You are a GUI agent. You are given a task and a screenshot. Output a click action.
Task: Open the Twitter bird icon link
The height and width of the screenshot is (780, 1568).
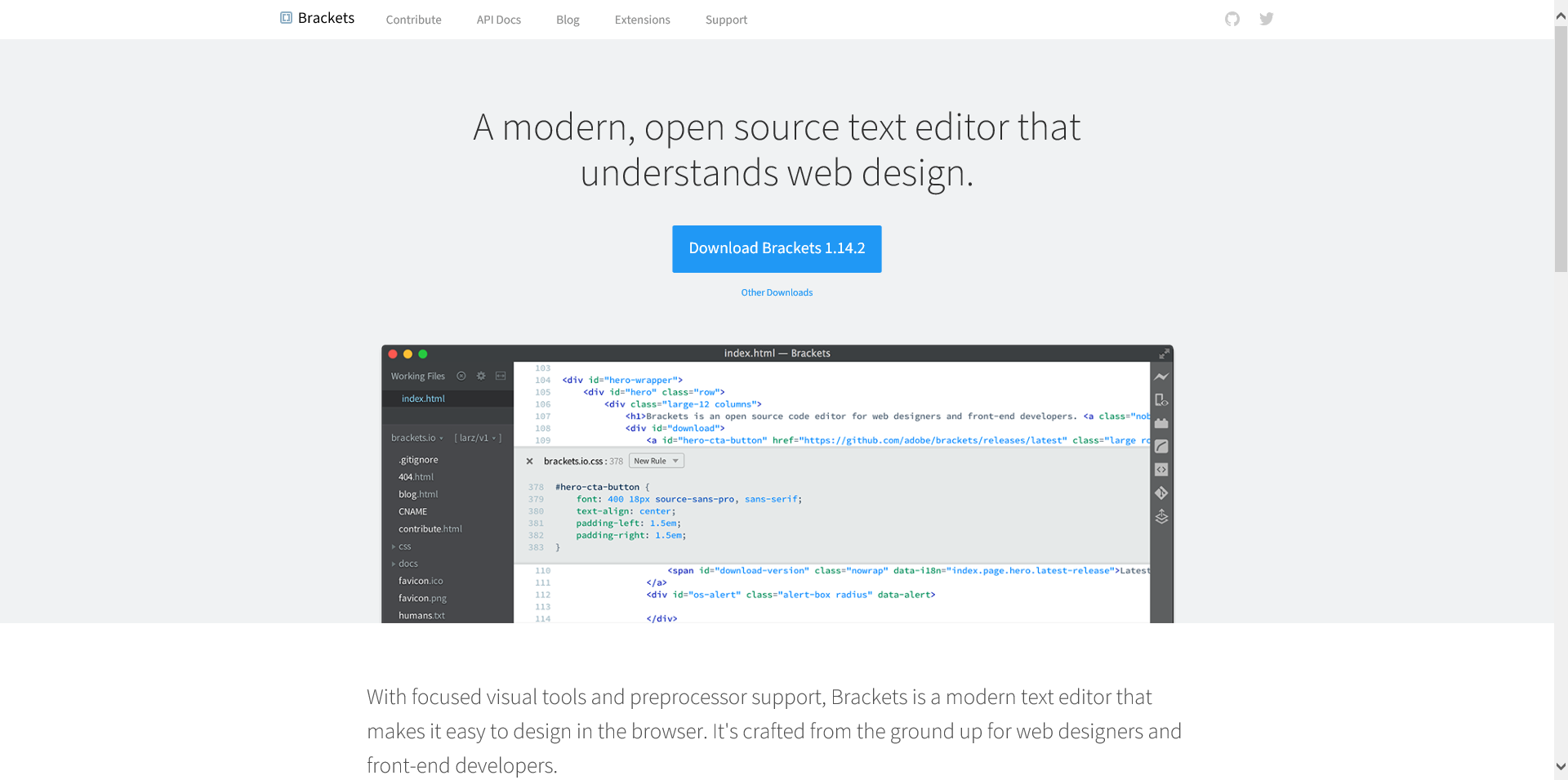[1267, 19]
